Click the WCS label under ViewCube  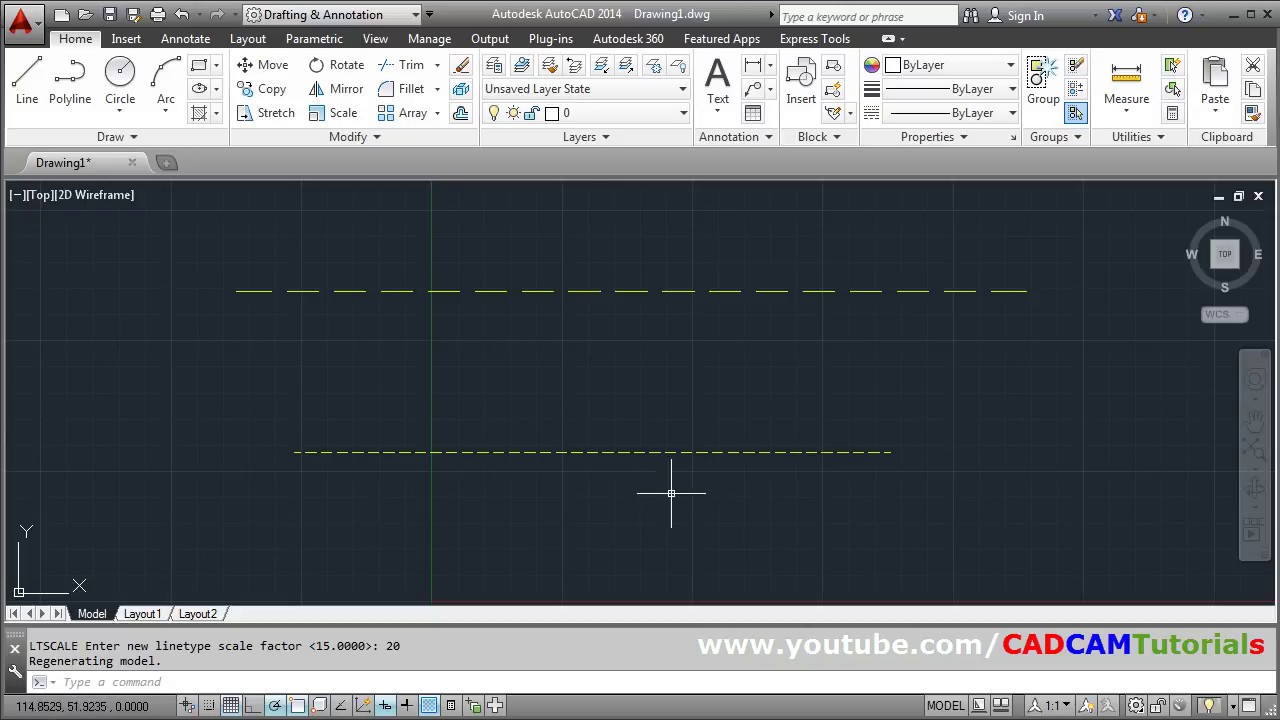tap(1224, 315)
